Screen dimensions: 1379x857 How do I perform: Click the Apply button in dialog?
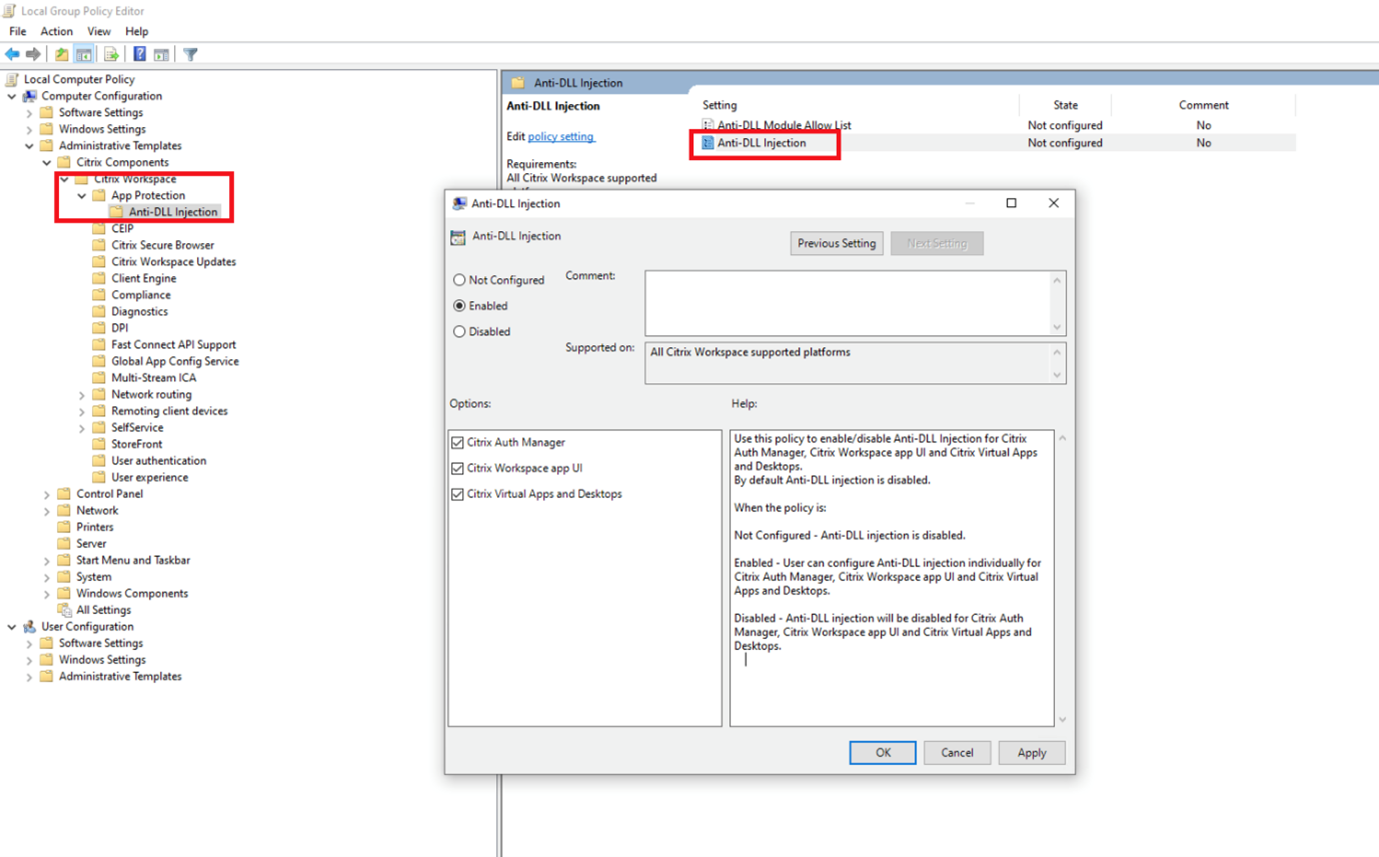point(1032,753)
